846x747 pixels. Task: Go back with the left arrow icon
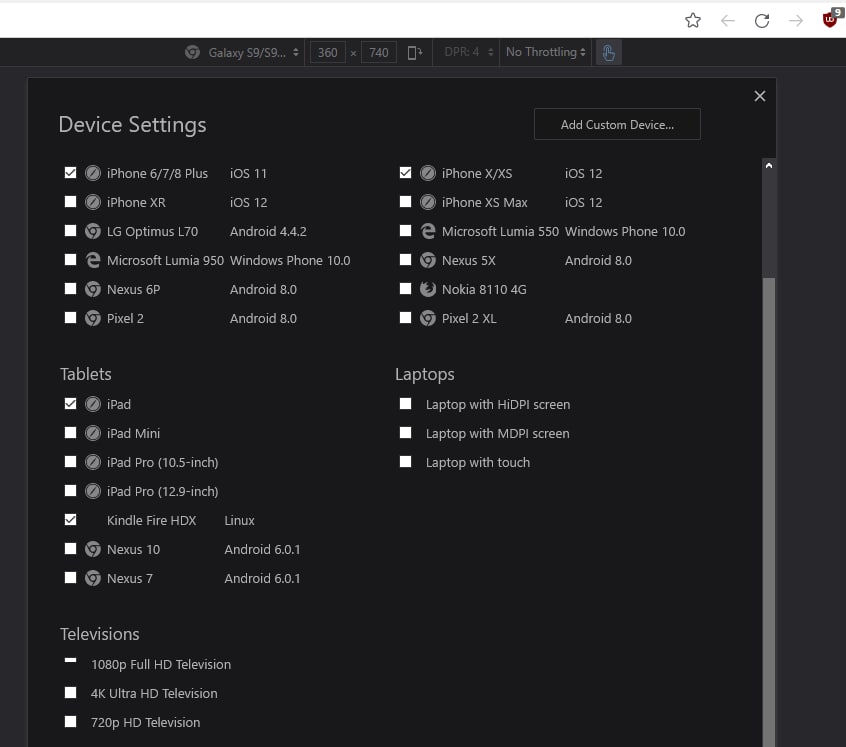pyautogui.click(x=728, y=21)
